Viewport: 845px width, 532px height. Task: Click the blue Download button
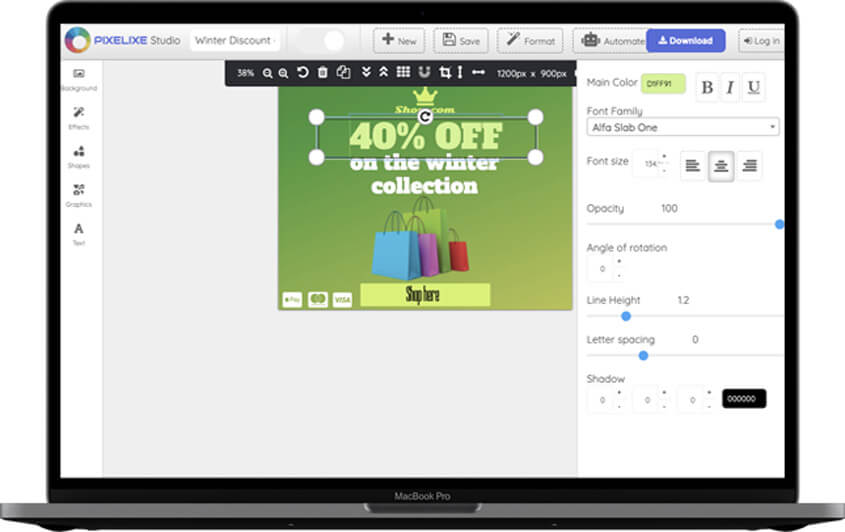[685, 41]
